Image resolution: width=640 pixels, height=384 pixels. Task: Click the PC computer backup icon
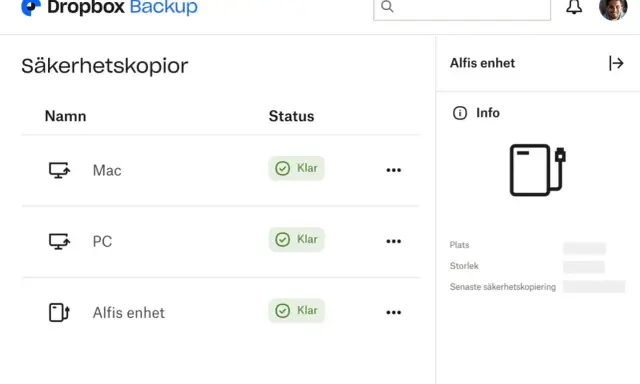click(59, 241)
